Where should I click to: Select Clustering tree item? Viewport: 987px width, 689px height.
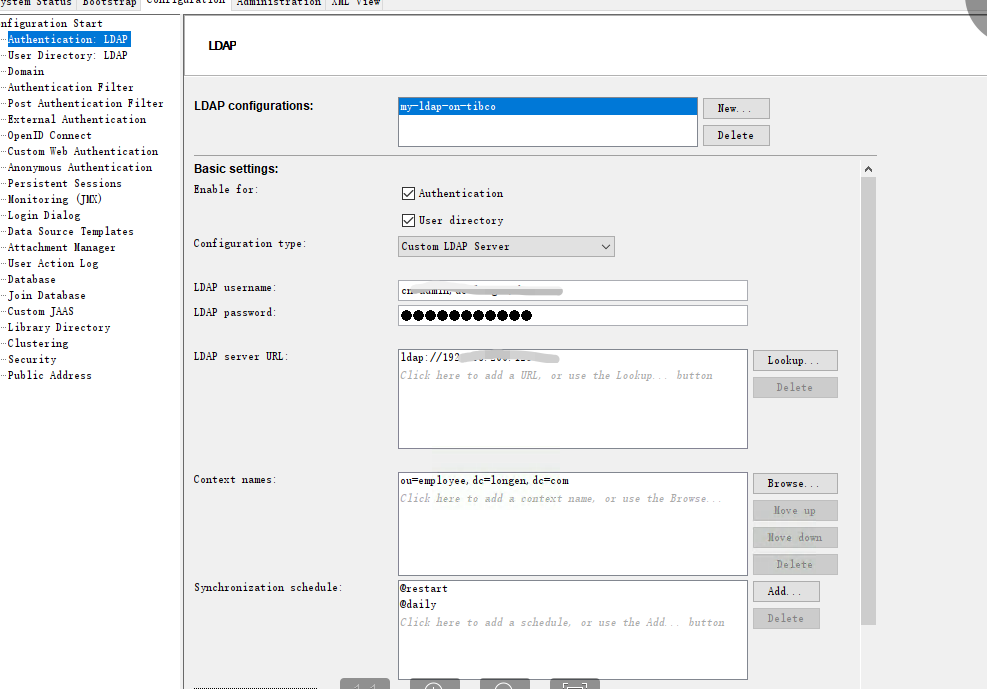coord(38,344)
